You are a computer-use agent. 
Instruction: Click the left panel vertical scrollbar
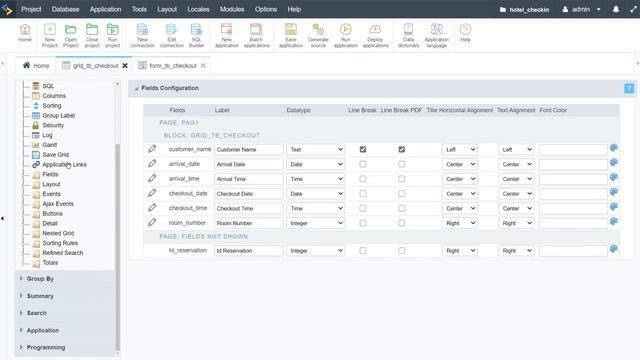point(118,247)
